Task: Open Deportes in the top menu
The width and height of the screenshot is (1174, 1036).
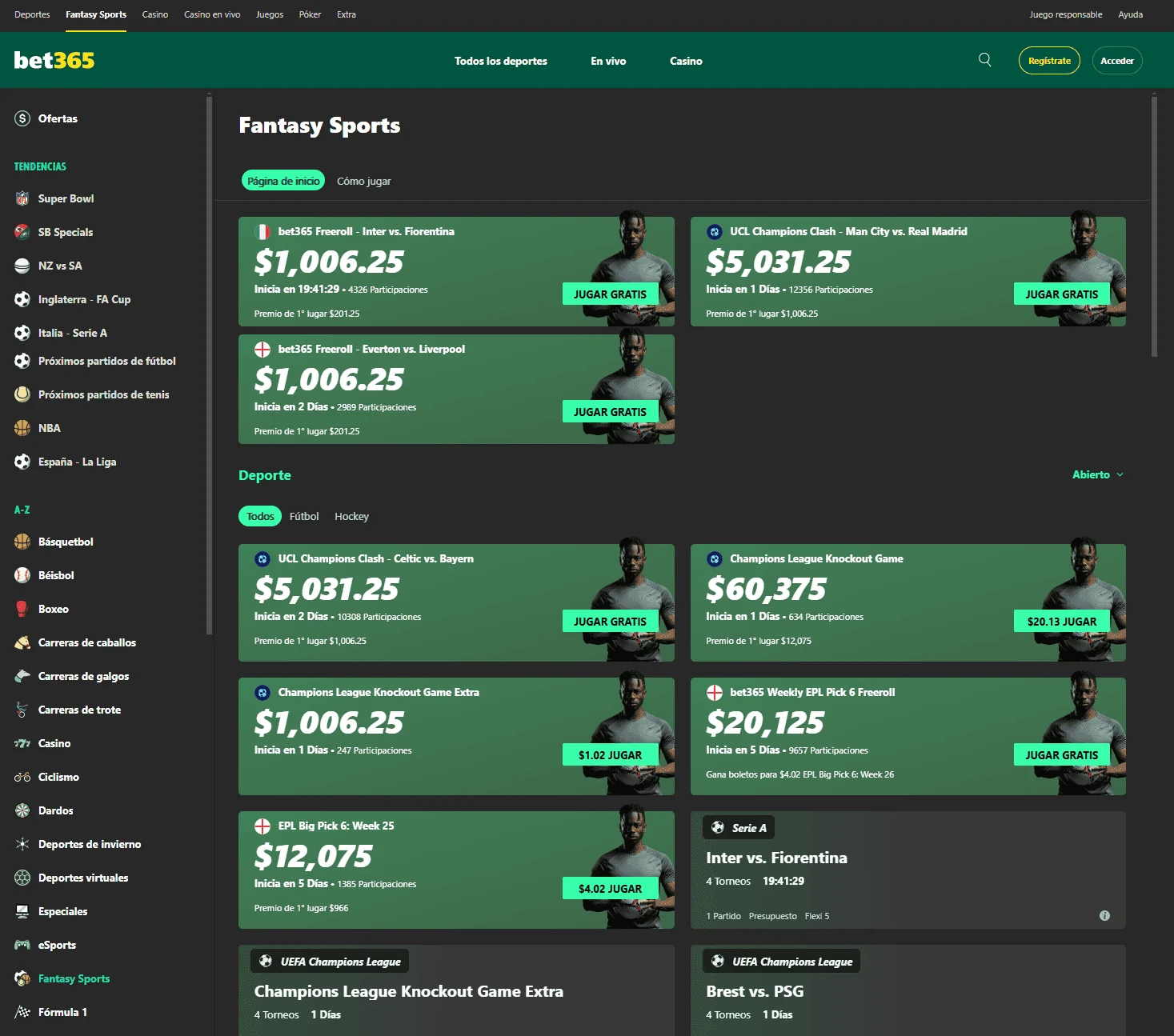Action: 32,14
